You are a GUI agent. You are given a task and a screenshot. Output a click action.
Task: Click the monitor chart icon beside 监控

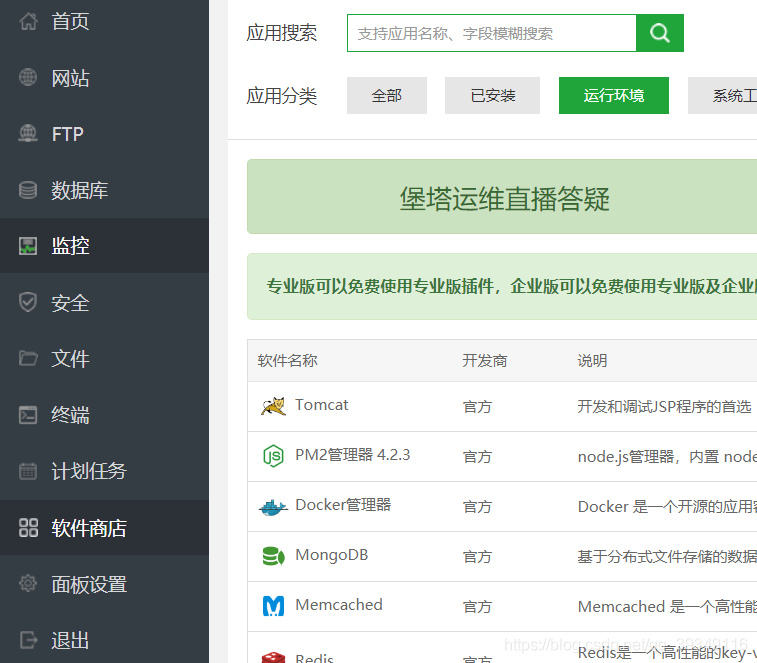28,246
